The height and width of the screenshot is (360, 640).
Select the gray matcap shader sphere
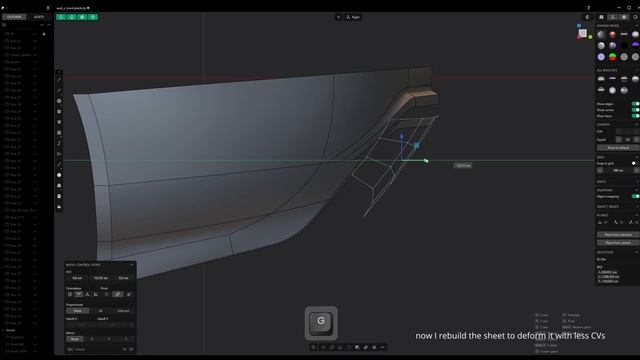[x=601, y=35]
